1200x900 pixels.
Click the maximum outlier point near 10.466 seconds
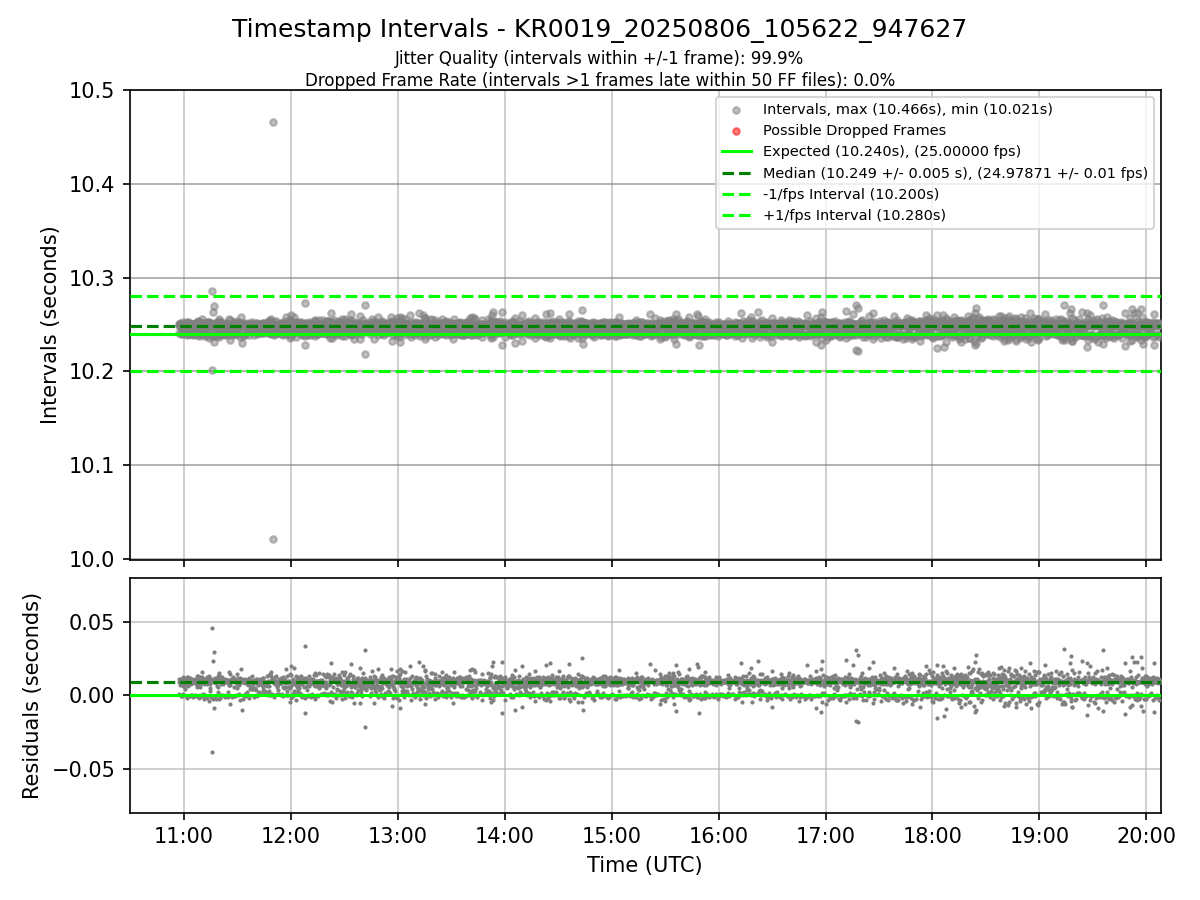click(x=273, y=122)
